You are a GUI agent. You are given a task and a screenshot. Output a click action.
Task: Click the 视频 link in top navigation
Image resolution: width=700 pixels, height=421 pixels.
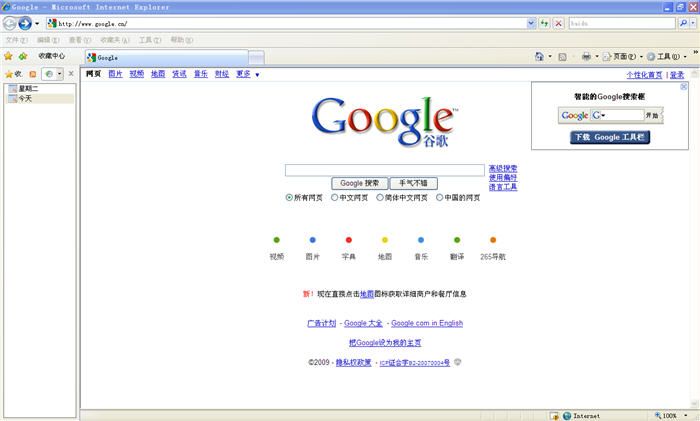coord(137,74)
